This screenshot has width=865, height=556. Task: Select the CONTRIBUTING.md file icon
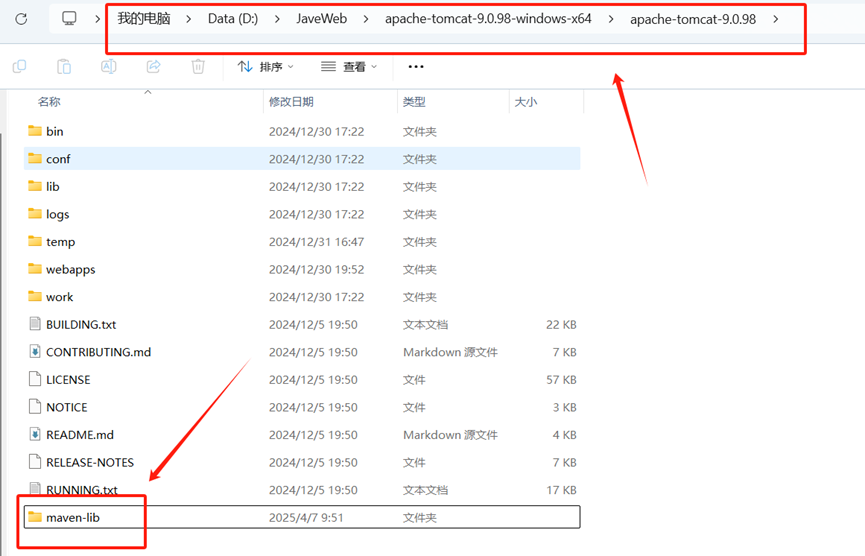(35, 351)
